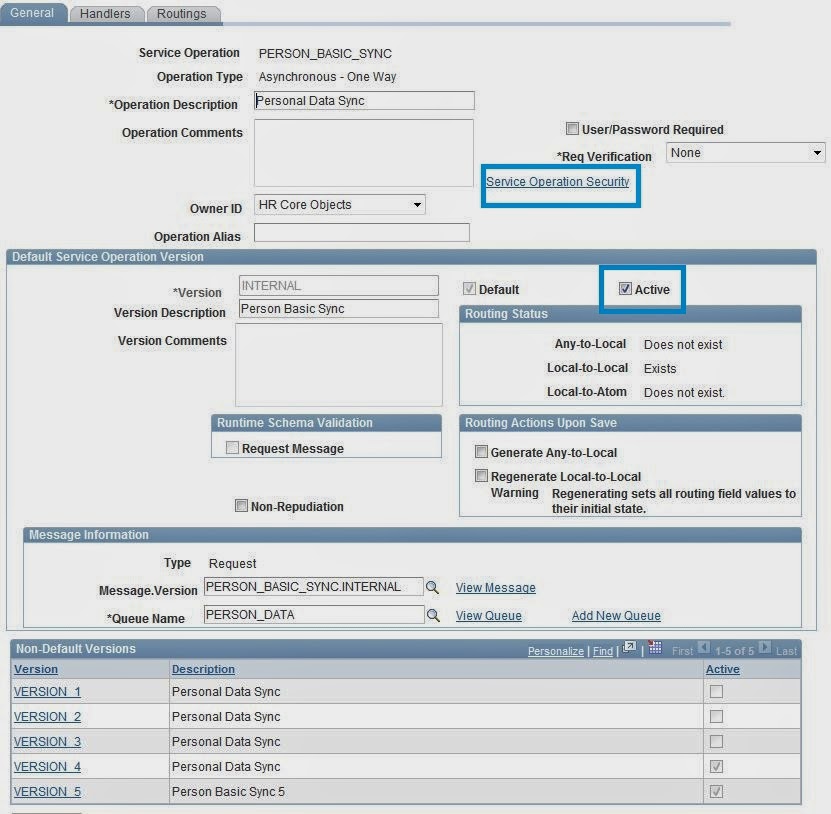Click the Personalize link in the grid header
Image resolution: width=831 pixels, height=814 pixels.
coord(556,649)
